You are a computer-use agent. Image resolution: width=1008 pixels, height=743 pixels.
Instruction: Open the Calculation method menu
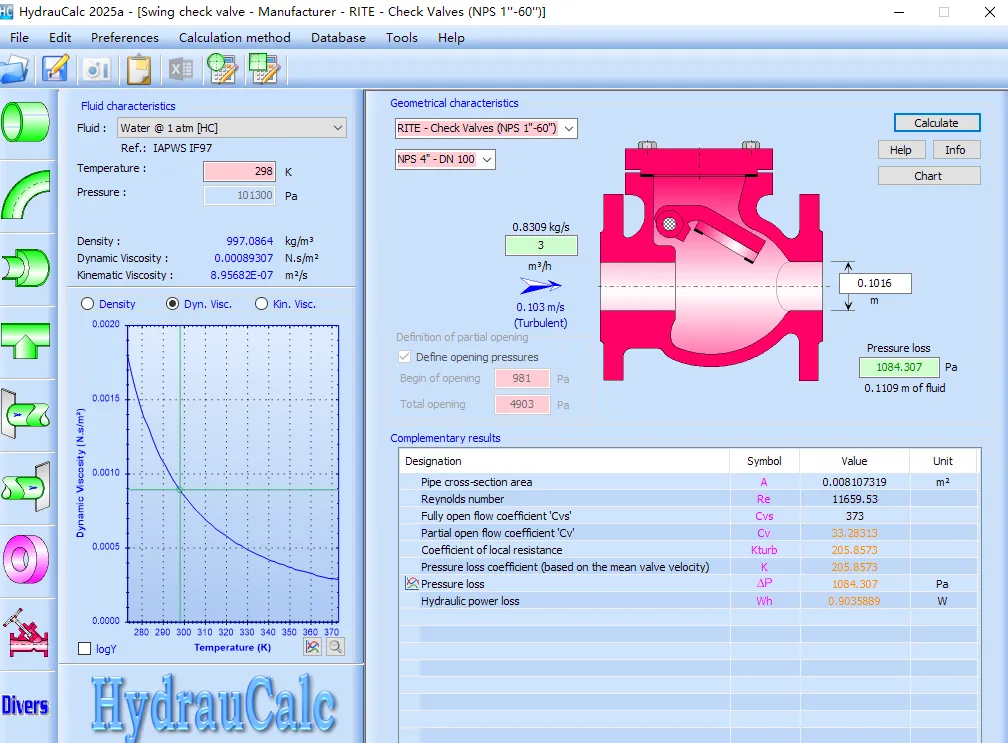[235, 37]
